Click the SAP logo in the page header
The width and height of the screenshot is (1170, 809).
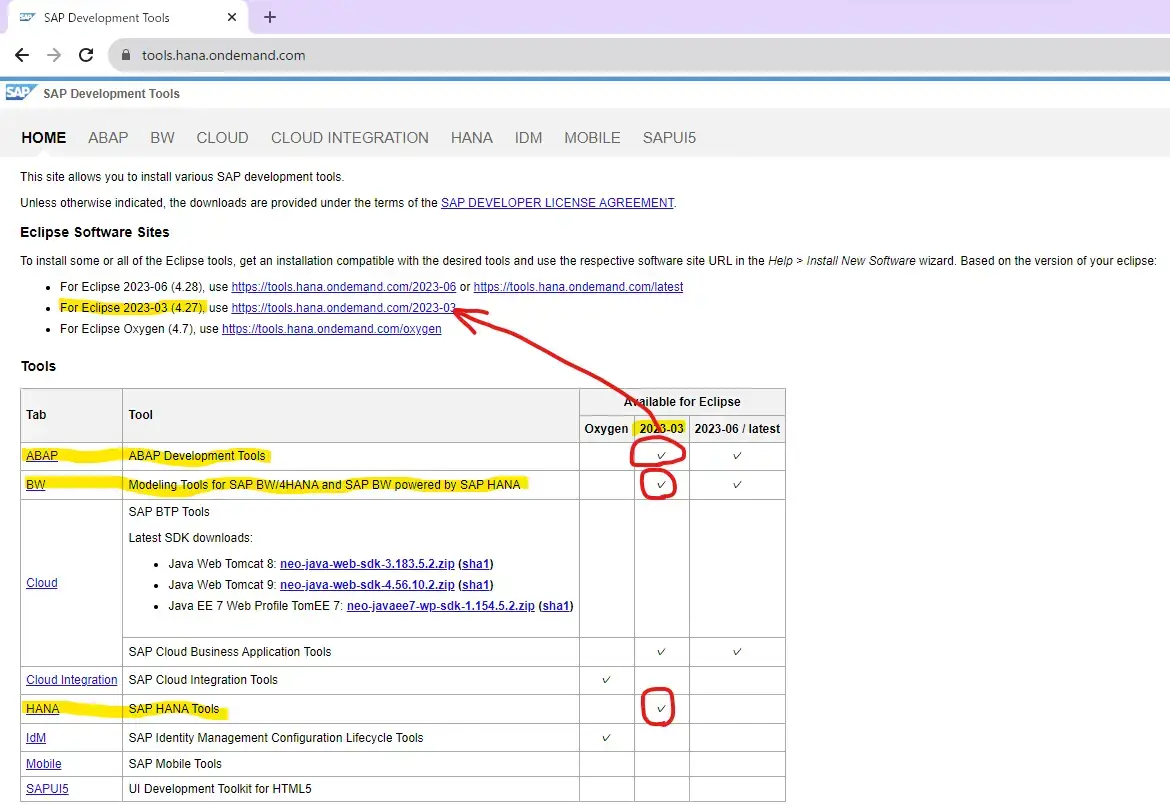tap(20, 93)
